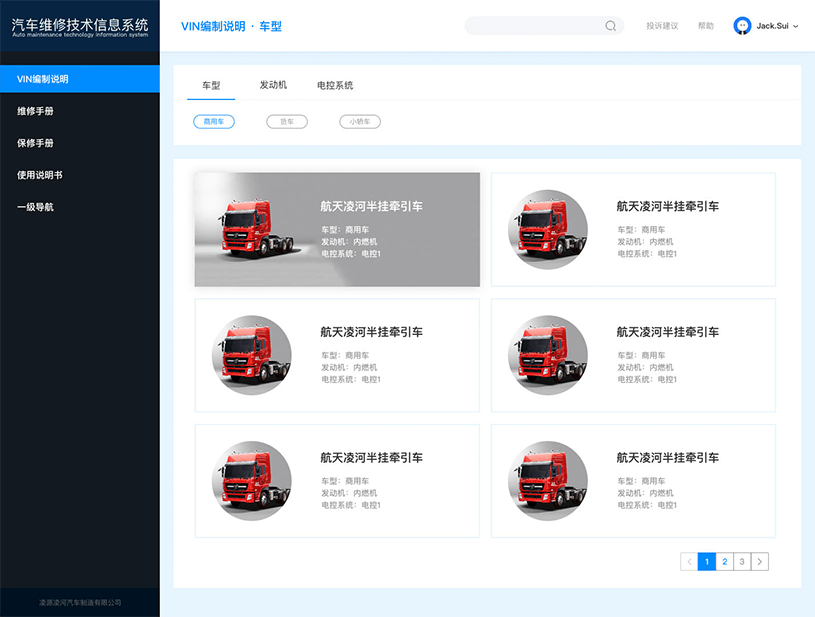Click 航天凌河半挂牵引车 title in middle-left card
The width and height of the screenshot is (815, 617).
[x=371, y=332]
